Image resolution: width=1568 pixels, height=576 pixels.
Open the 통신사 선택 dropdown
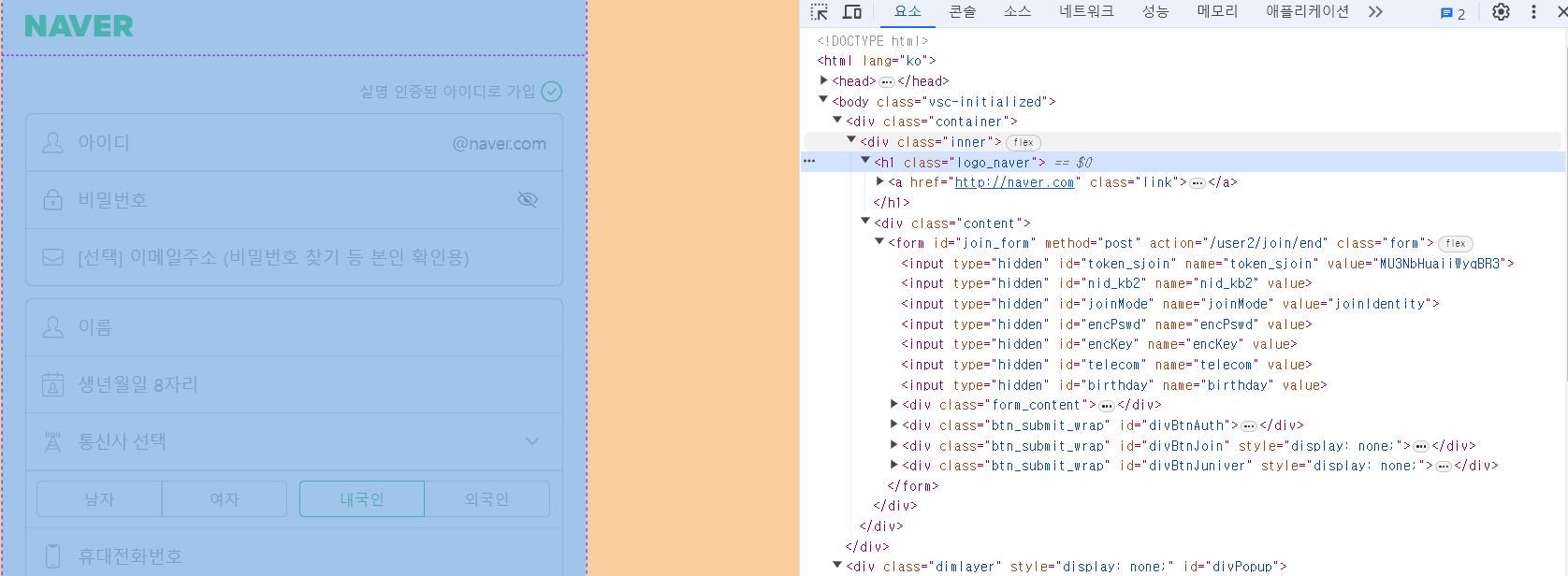(294, 441)
